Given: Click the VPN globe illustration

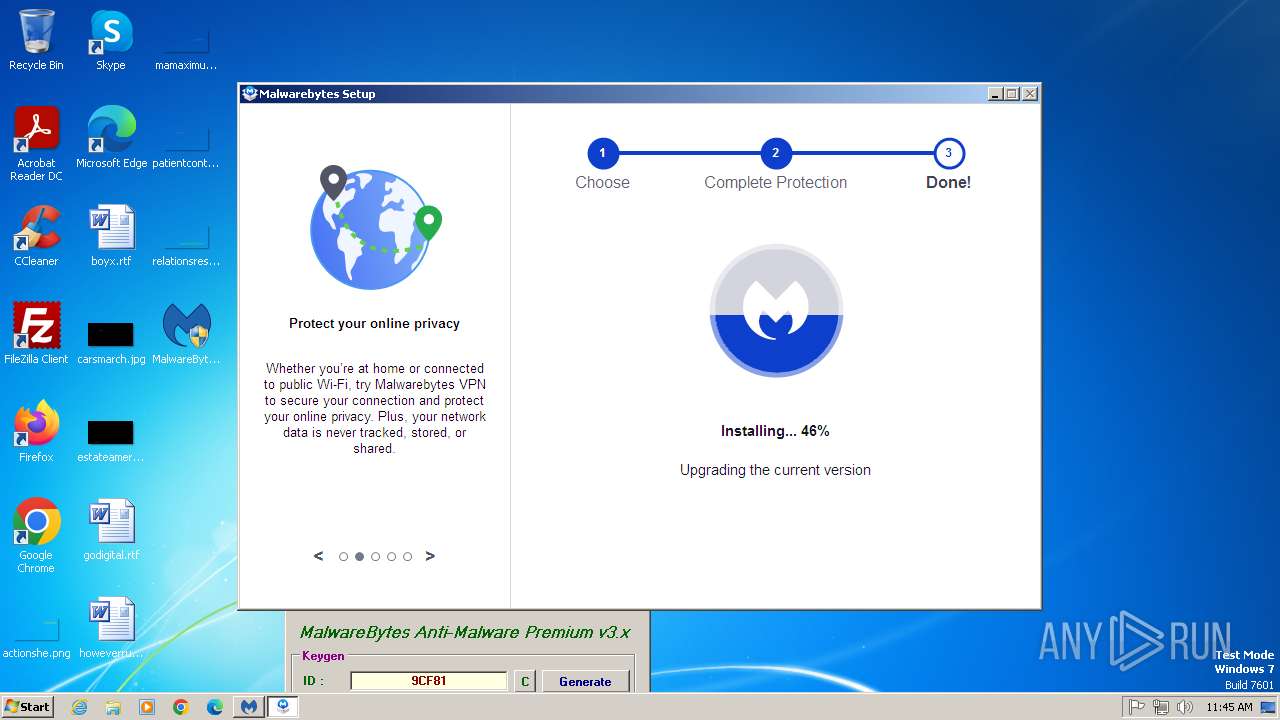Looking at the screenshot, I should (375, 228).
